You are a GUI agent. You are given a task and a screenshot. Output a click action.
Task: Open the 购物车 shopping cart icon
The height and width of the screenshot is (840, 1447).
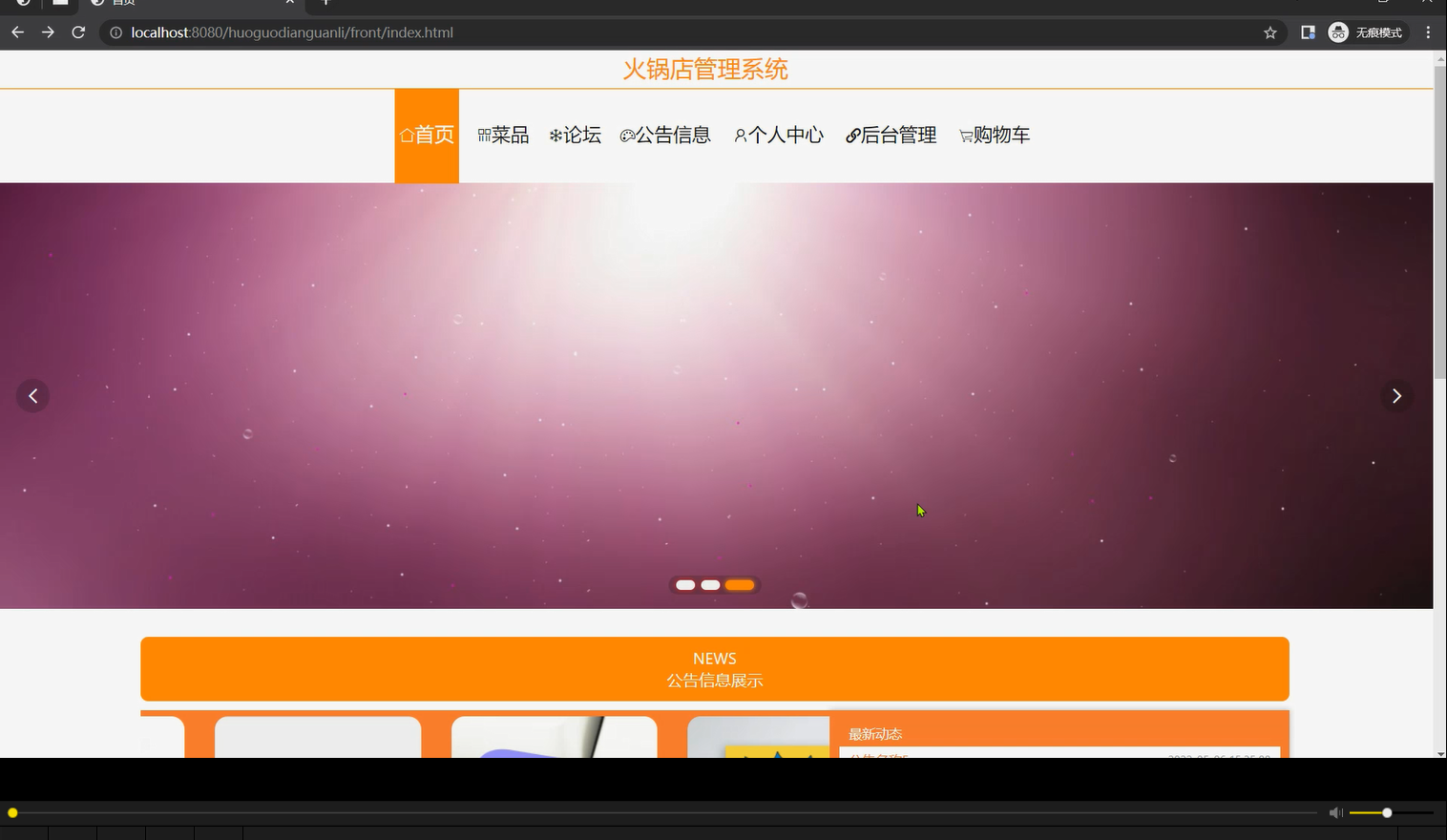click(965, 135)
